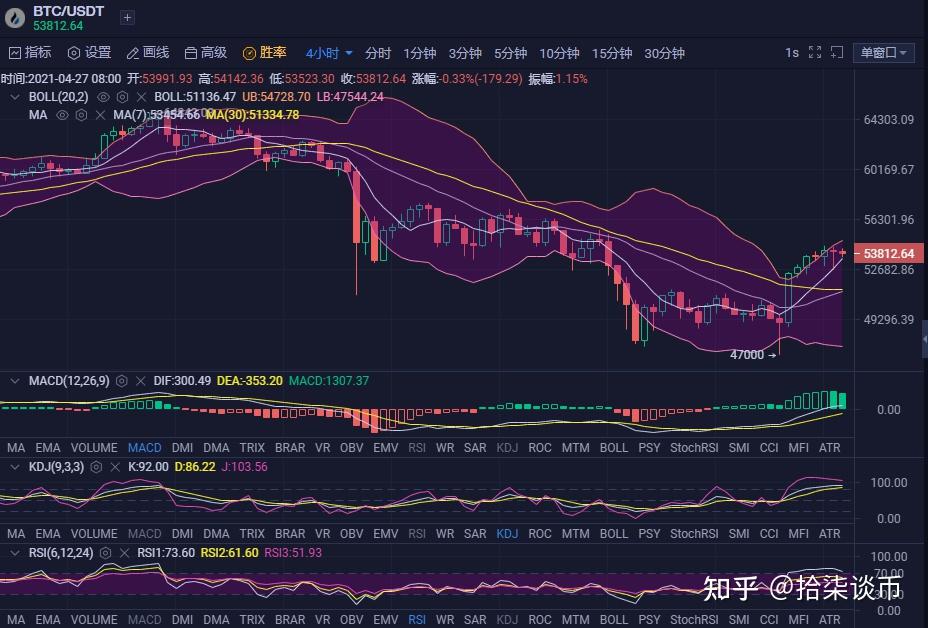
Task: Select TRIX in MACD panel indicator row
Action: 252,447
